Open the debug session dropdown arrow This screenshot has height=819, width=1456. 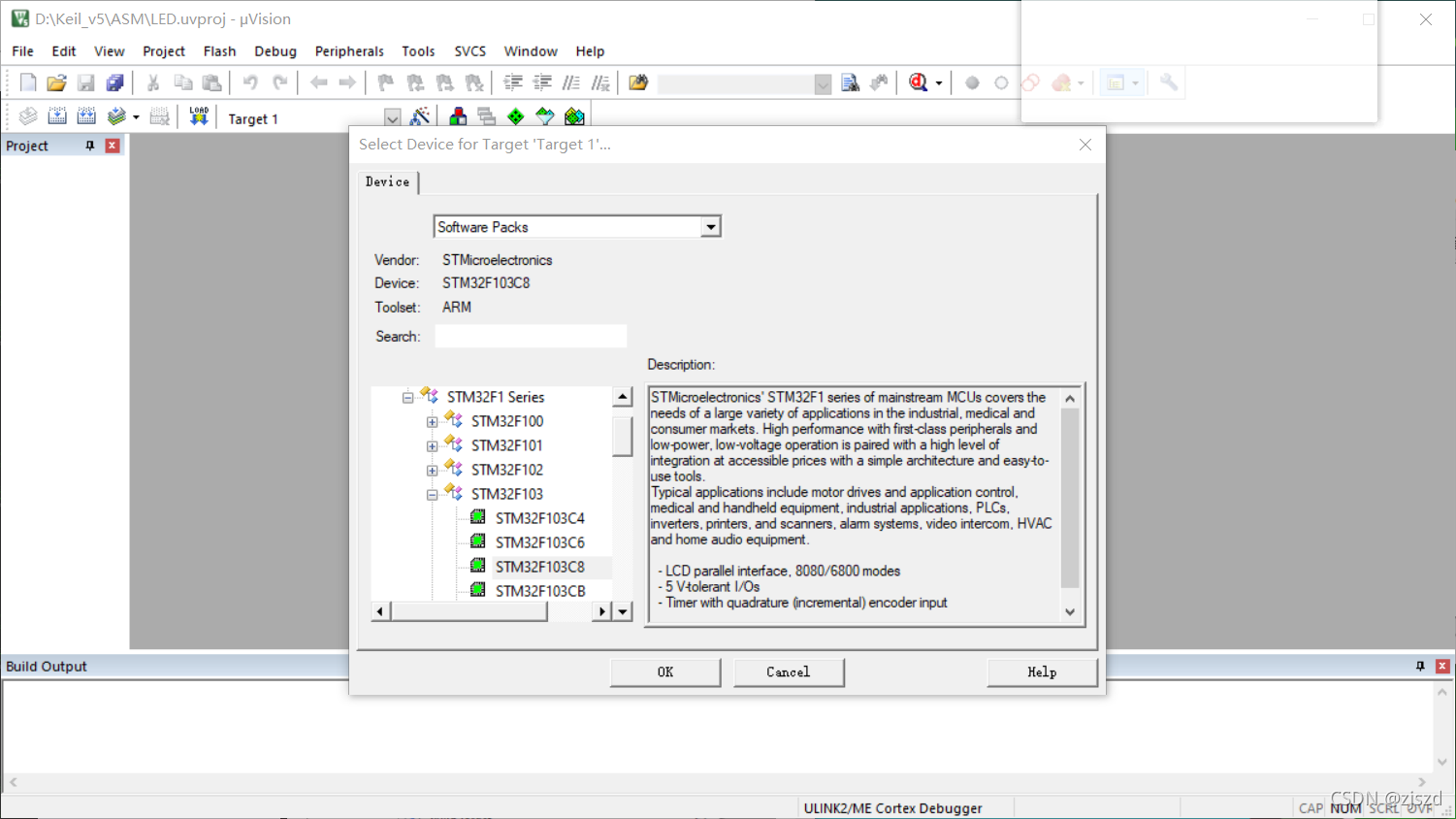[x=939, y=83]
